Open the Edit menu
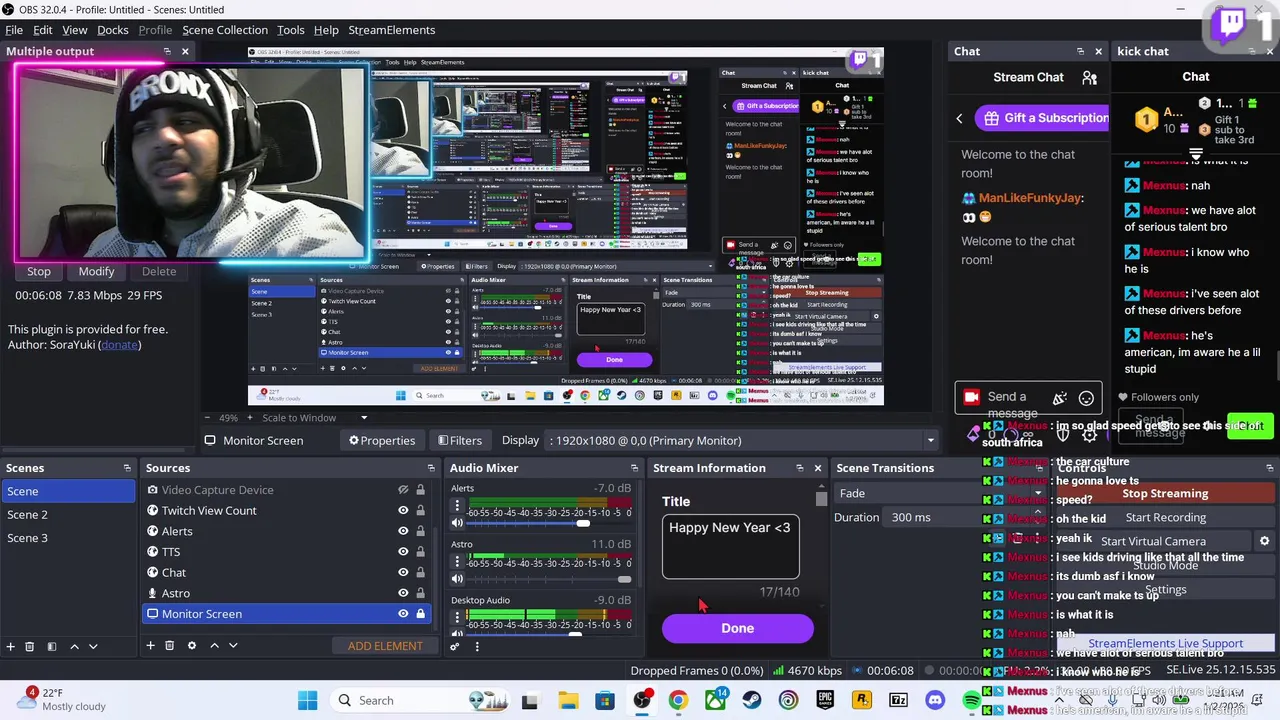1280x720 pixels. click(x=43, y=30)
